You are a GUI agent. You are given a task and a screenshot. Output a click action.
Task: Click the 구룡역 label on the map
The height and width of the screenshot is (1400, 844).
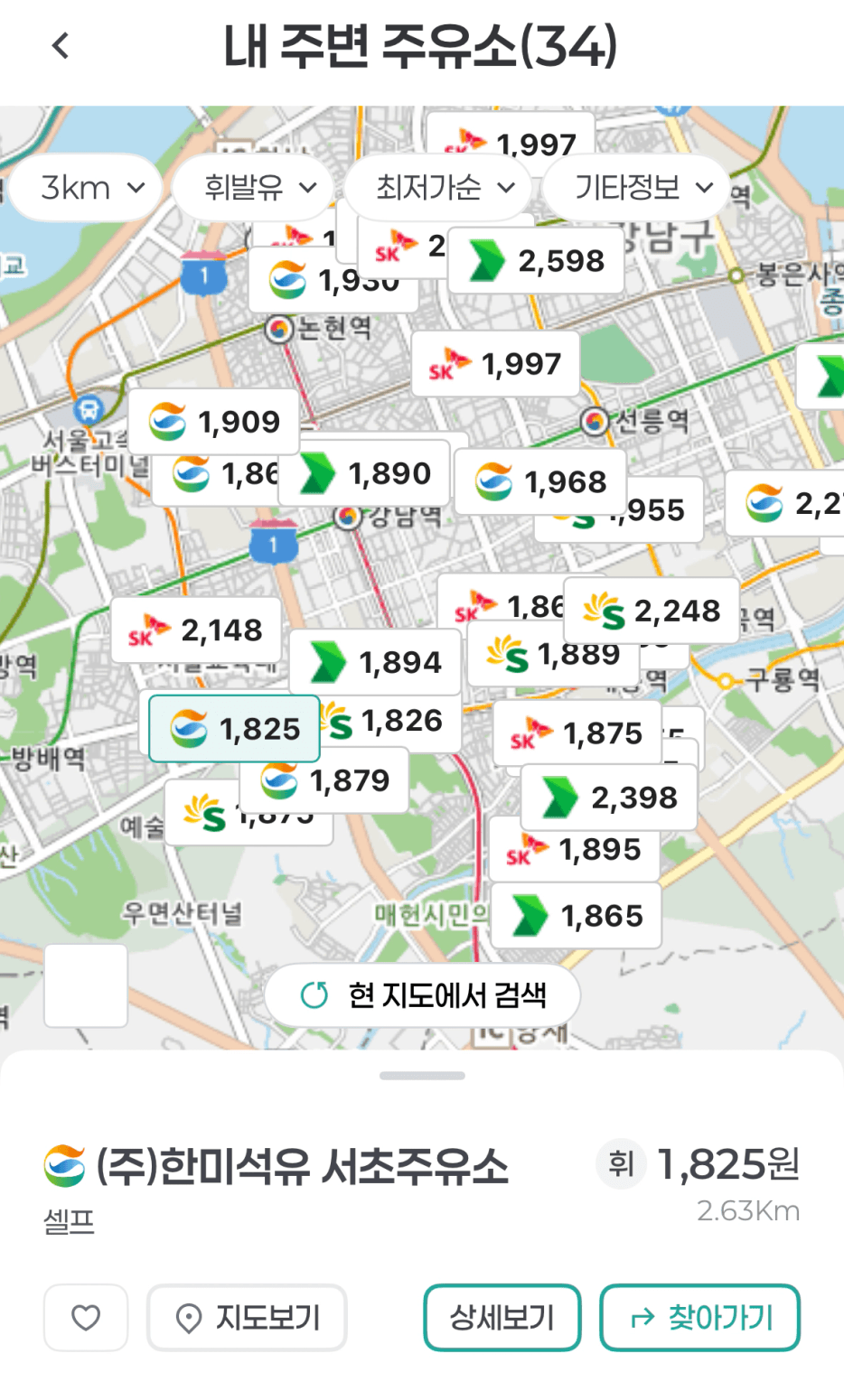point(783,679)
